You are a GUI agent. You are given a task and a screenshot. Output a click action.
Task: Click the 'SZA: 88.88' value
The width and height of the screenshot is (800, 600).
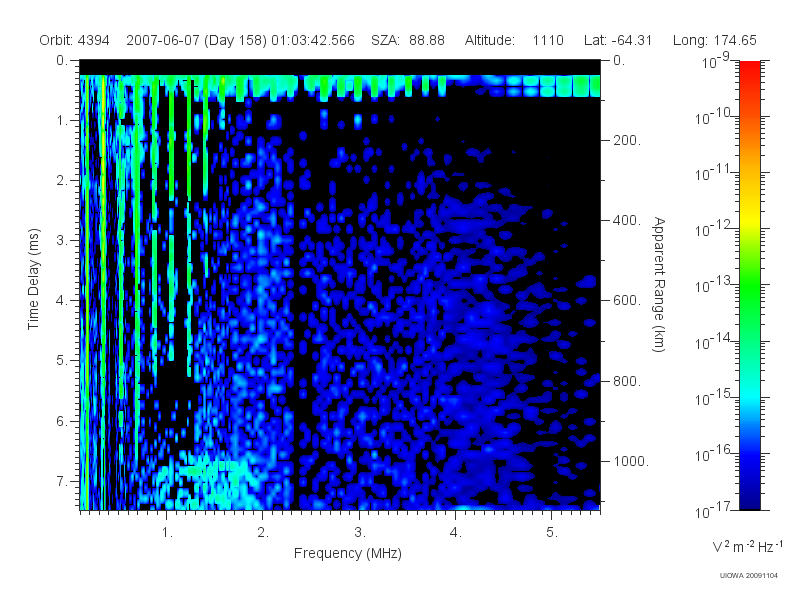pyautogui.click(x=408, y=40)
